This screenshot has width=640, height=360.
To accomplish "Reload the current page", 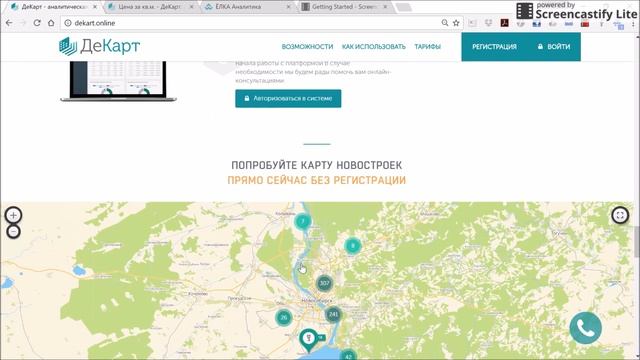I will tap(37, 23).
